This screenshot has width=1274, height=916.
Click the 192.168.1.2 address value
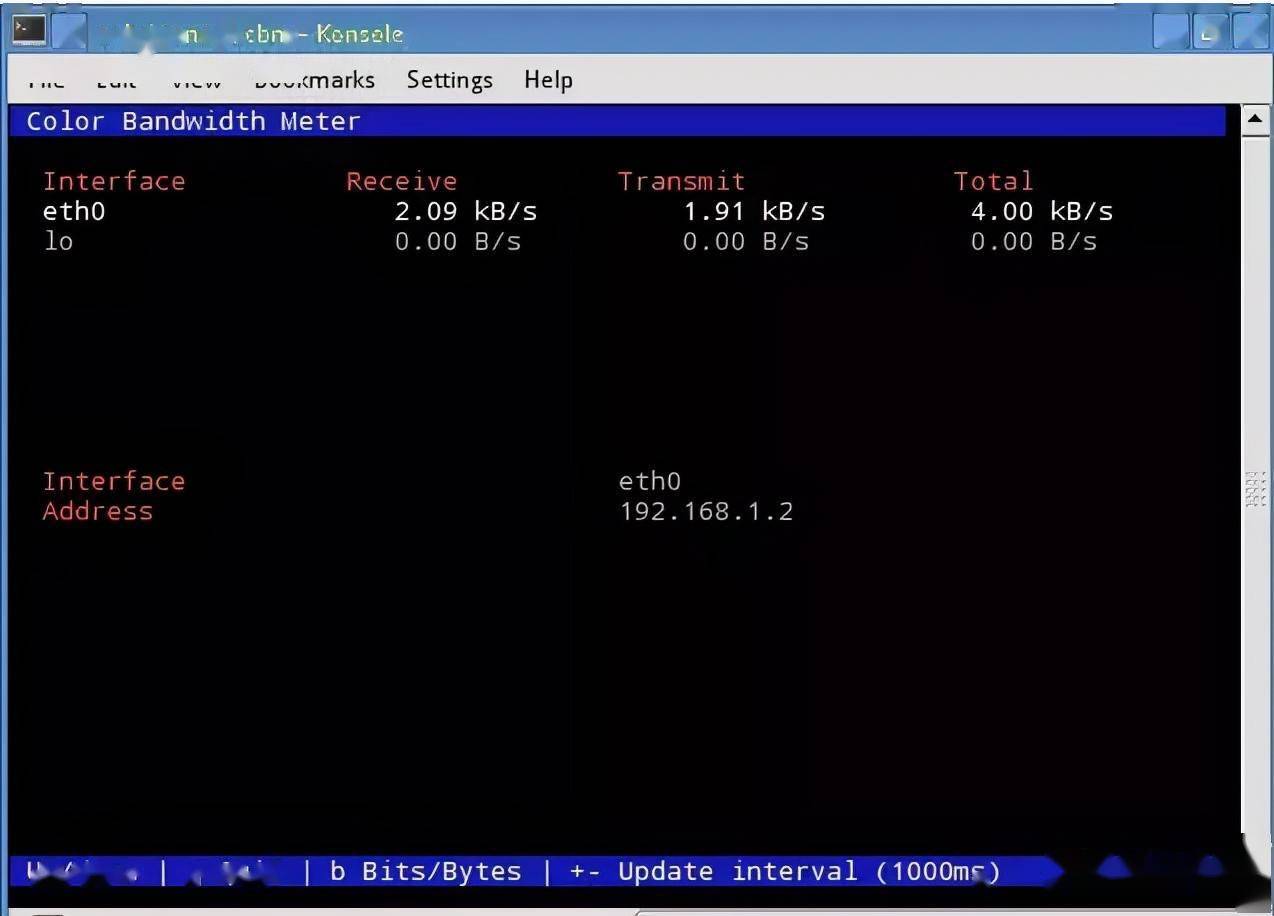click(706, 511)
